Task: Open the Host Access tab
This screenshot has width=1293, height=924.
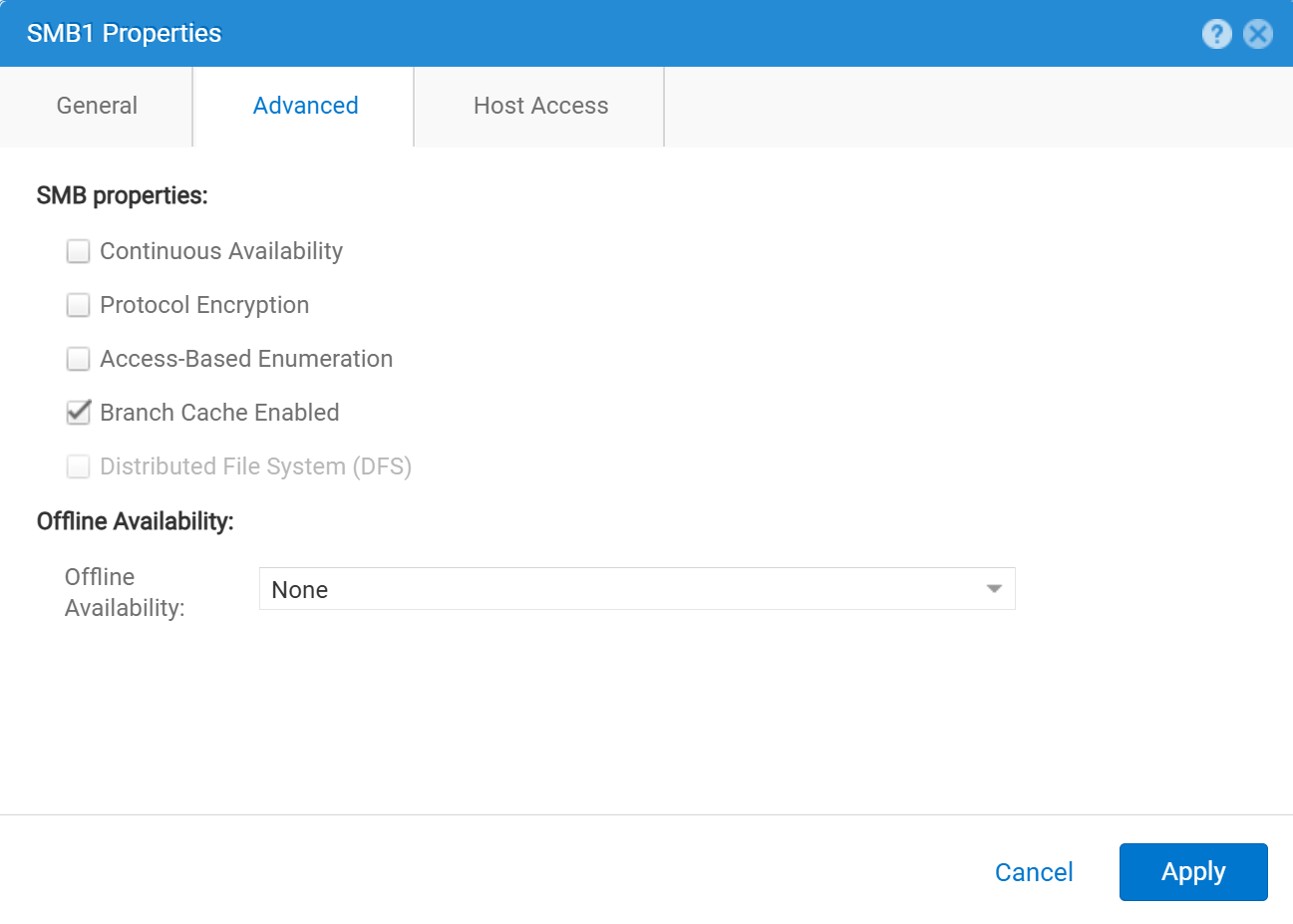Action: [539, 106]
